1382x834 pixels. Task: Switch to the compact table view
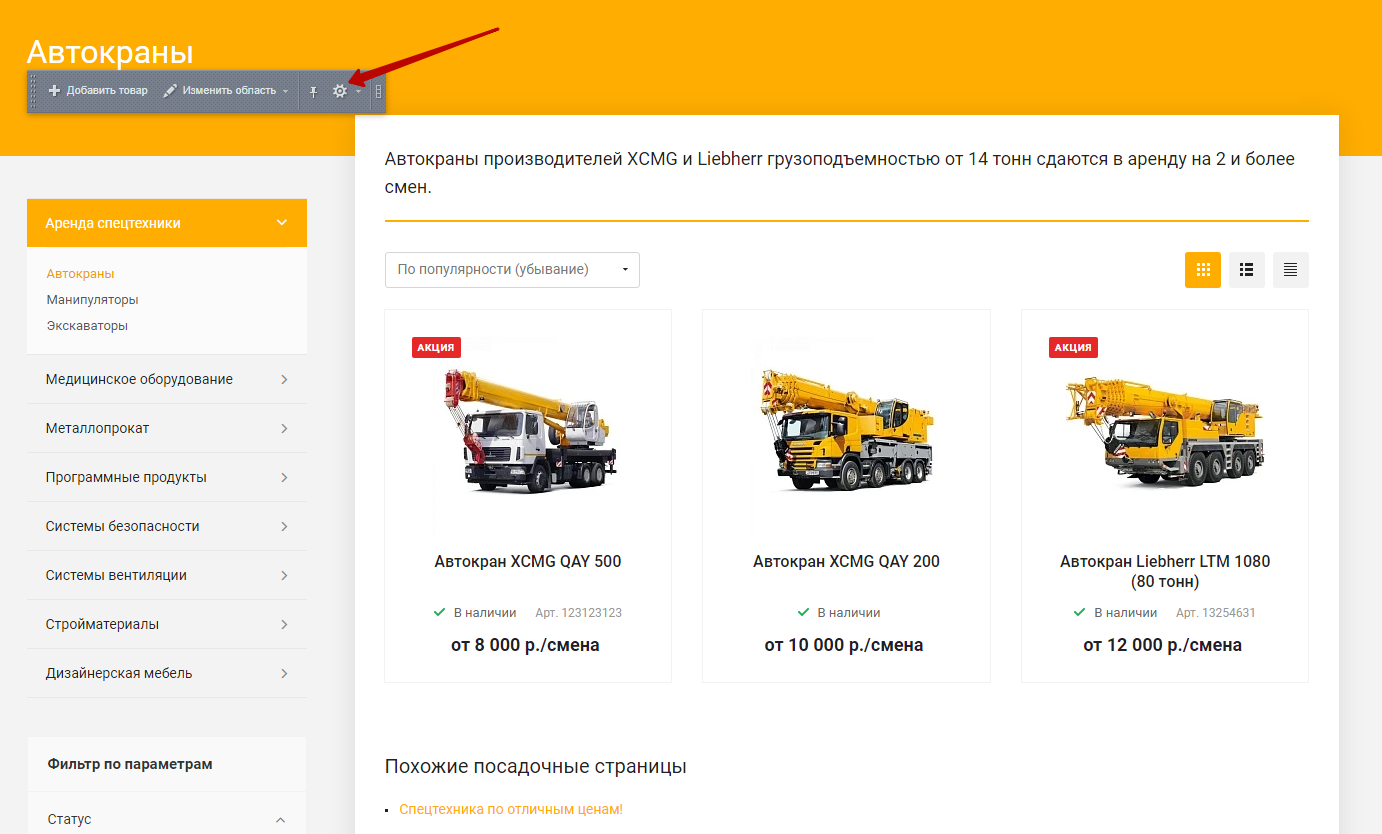click(x=1291, y=270)
